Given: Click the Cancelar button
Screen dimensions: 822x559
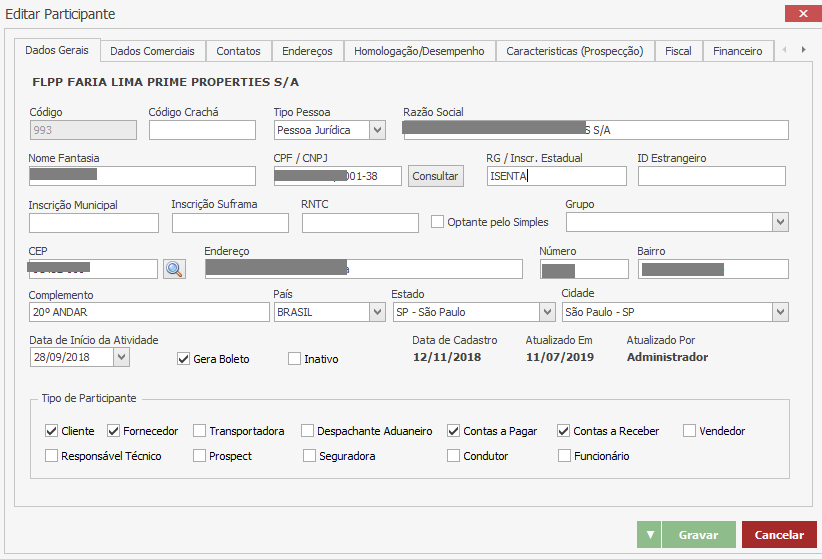Looking at the screenshot, I should click(x=779, y=535).
